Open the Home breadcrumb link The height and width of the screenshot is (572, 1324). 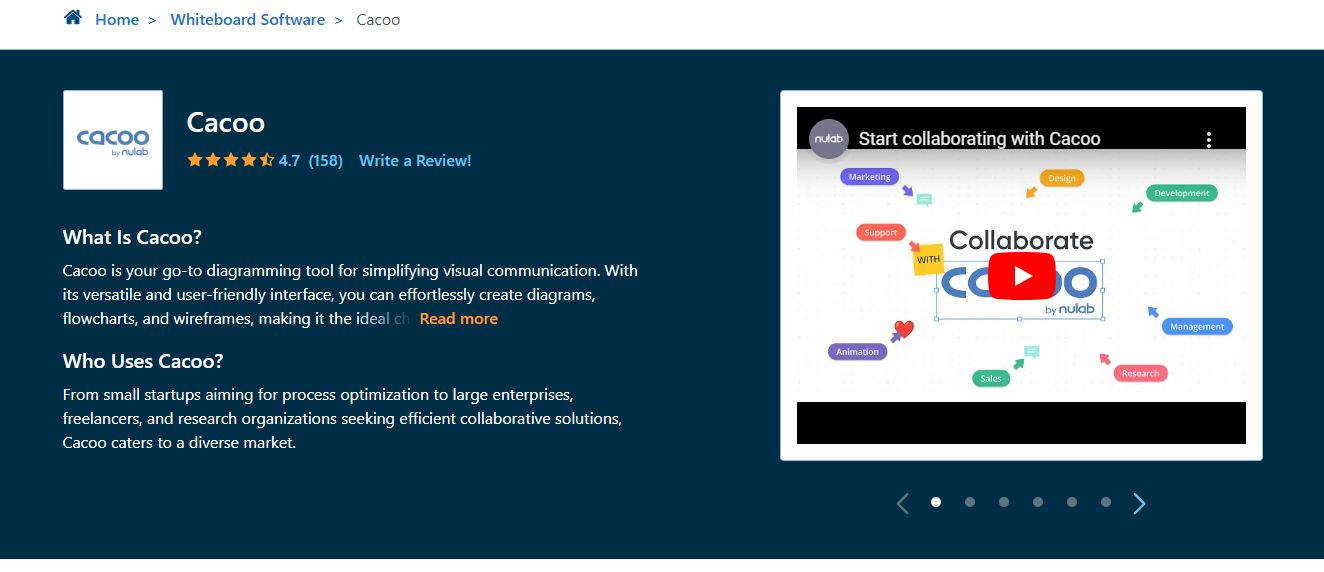(117, 20)
